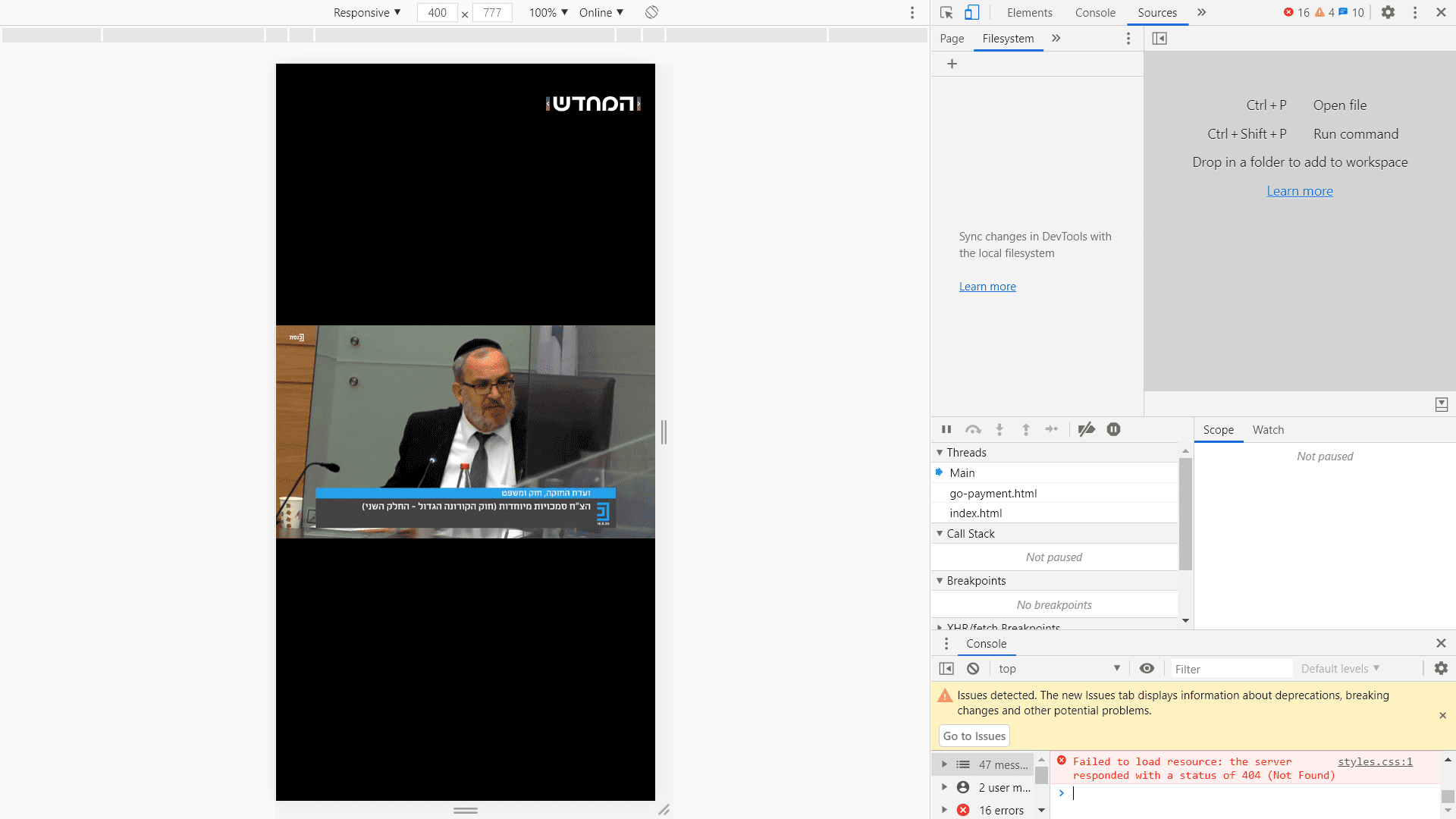Click the inspect element picker icon

point(946,12)
